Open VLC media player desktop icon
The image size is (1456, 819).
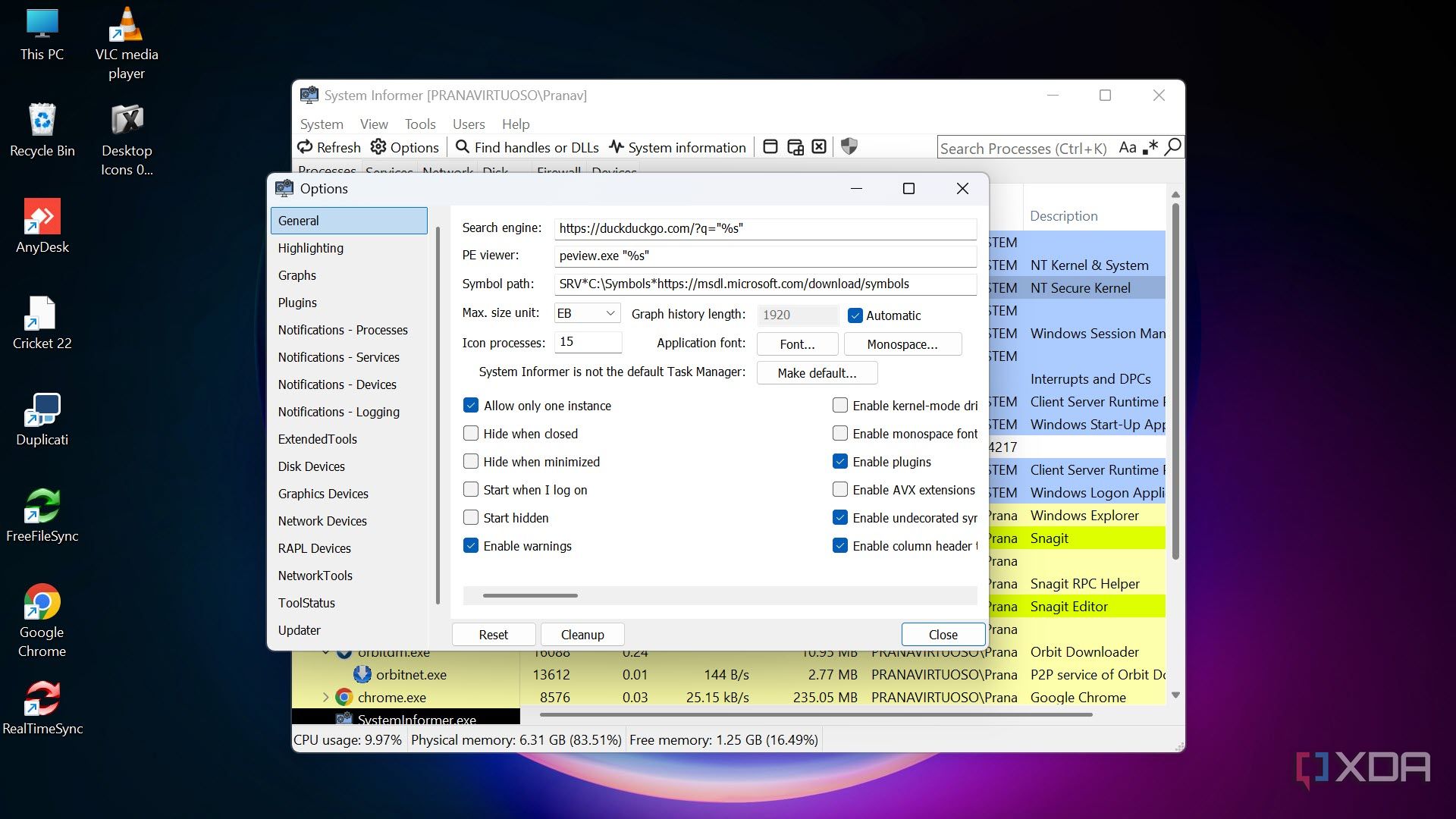127,43
